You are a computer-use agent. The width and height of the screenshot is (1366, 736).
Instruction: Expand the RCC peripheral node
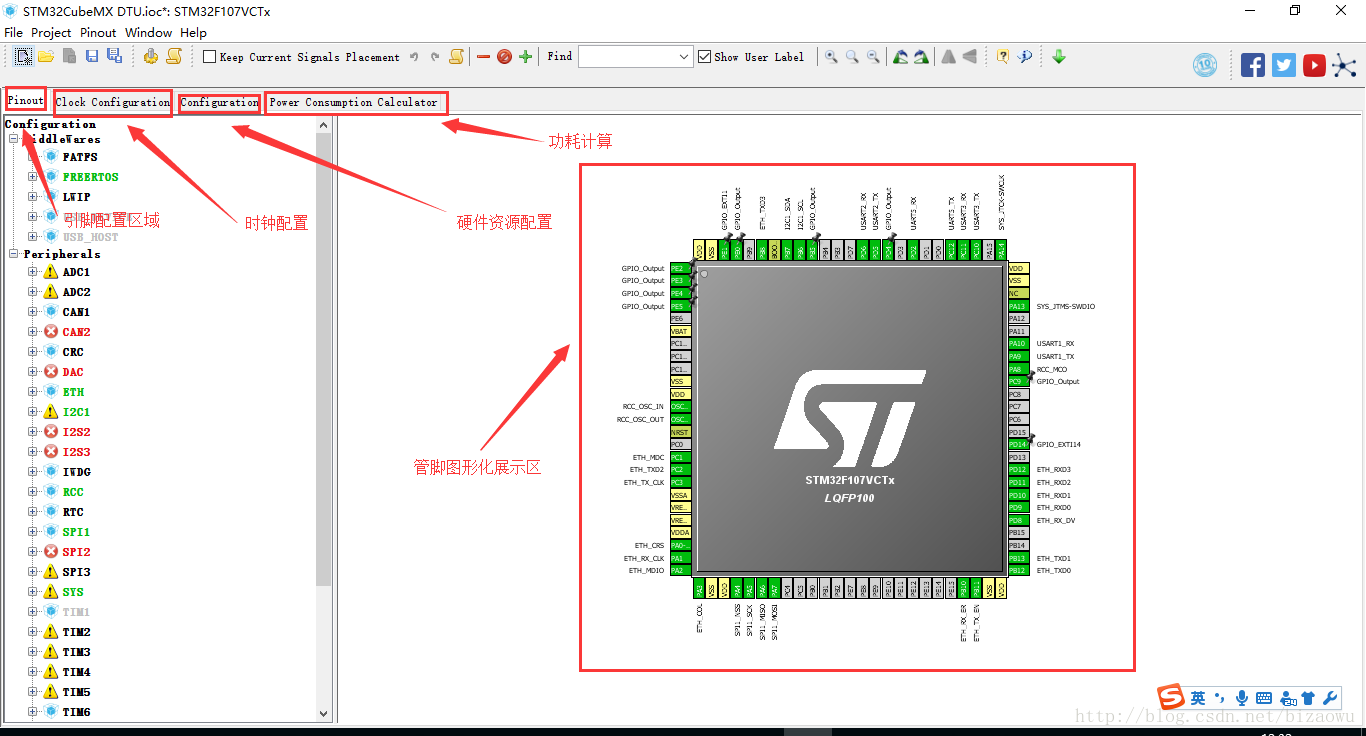tap(32, 492)
